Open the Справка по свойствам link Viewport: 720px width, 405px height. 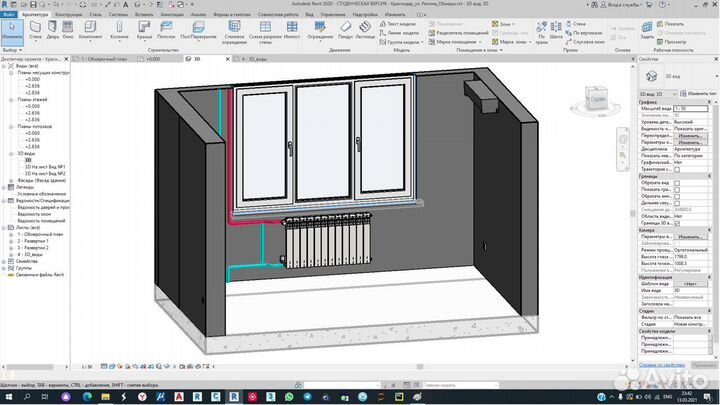(661, 367)
